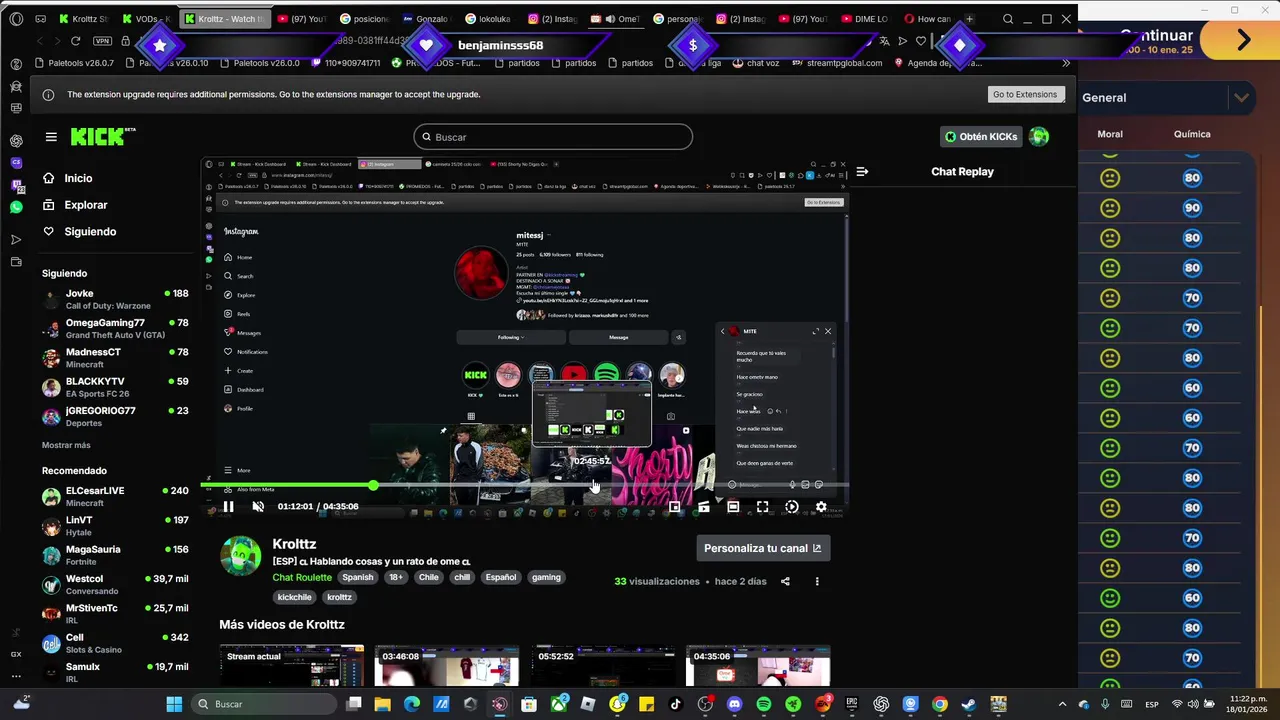The height and width of the screenshot is (720, 1280).
Task: Open OmegaGaming77 channel
Action: point(115,329)
